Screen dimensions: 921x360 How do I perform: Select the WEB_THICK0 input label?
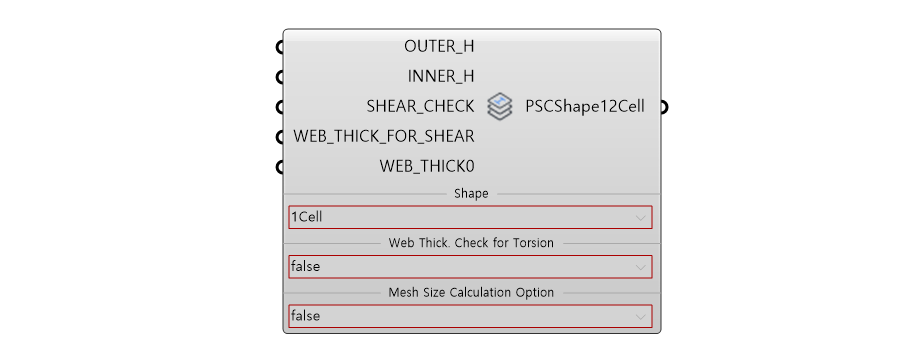[x=426, y=166]
